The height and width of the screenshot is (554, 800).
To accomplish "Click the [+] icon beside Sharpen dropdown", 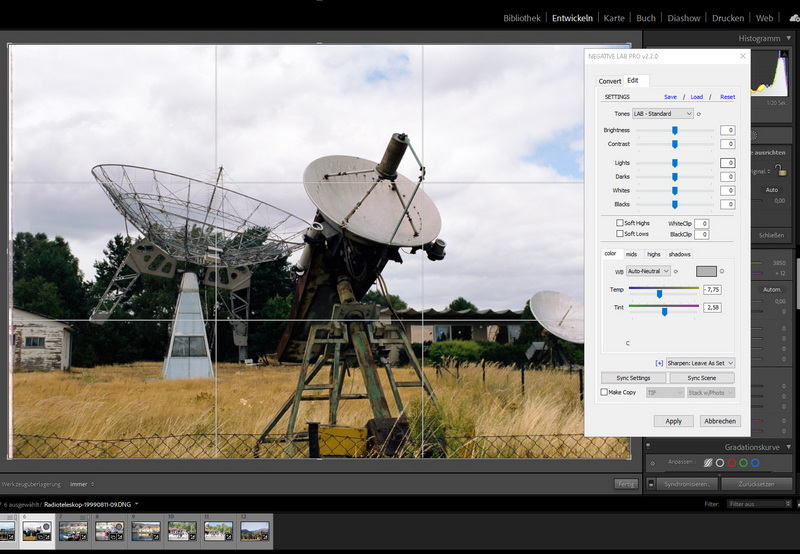I will click(x=659, y=363).
